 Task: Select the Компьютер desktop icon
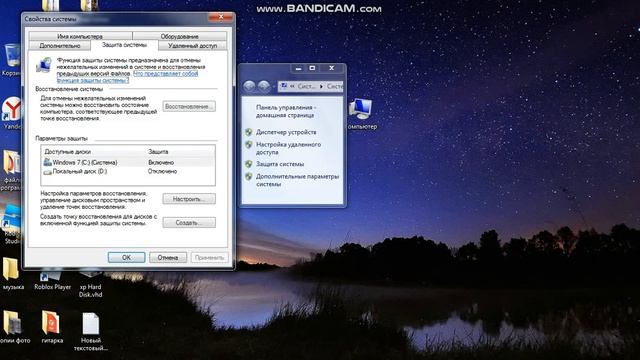pyautogui.click(x=362, y=113)
